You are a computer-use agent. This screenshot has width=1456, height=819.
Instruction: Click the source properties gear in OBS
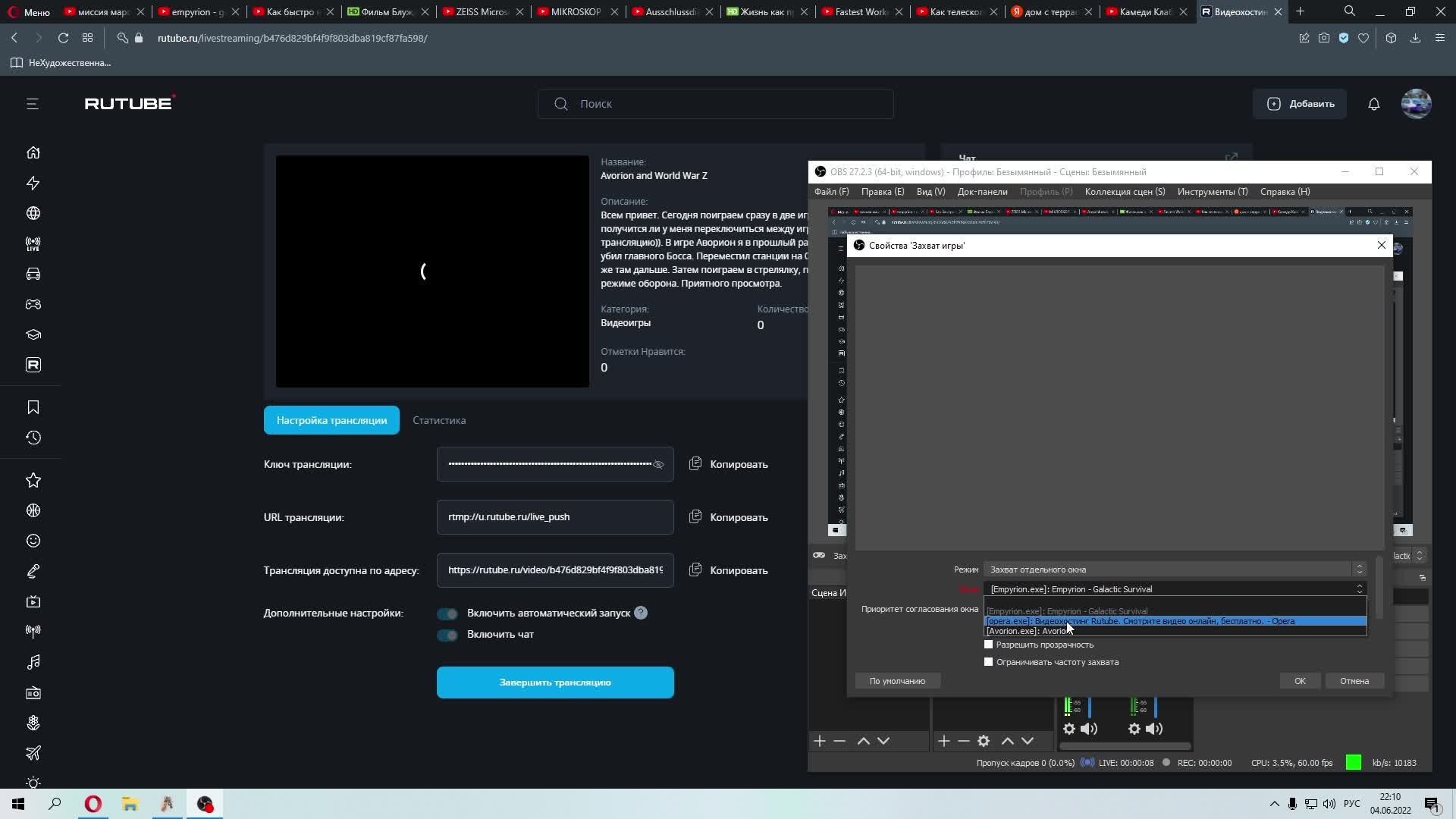pyautogui.click(x=984, y=741)
